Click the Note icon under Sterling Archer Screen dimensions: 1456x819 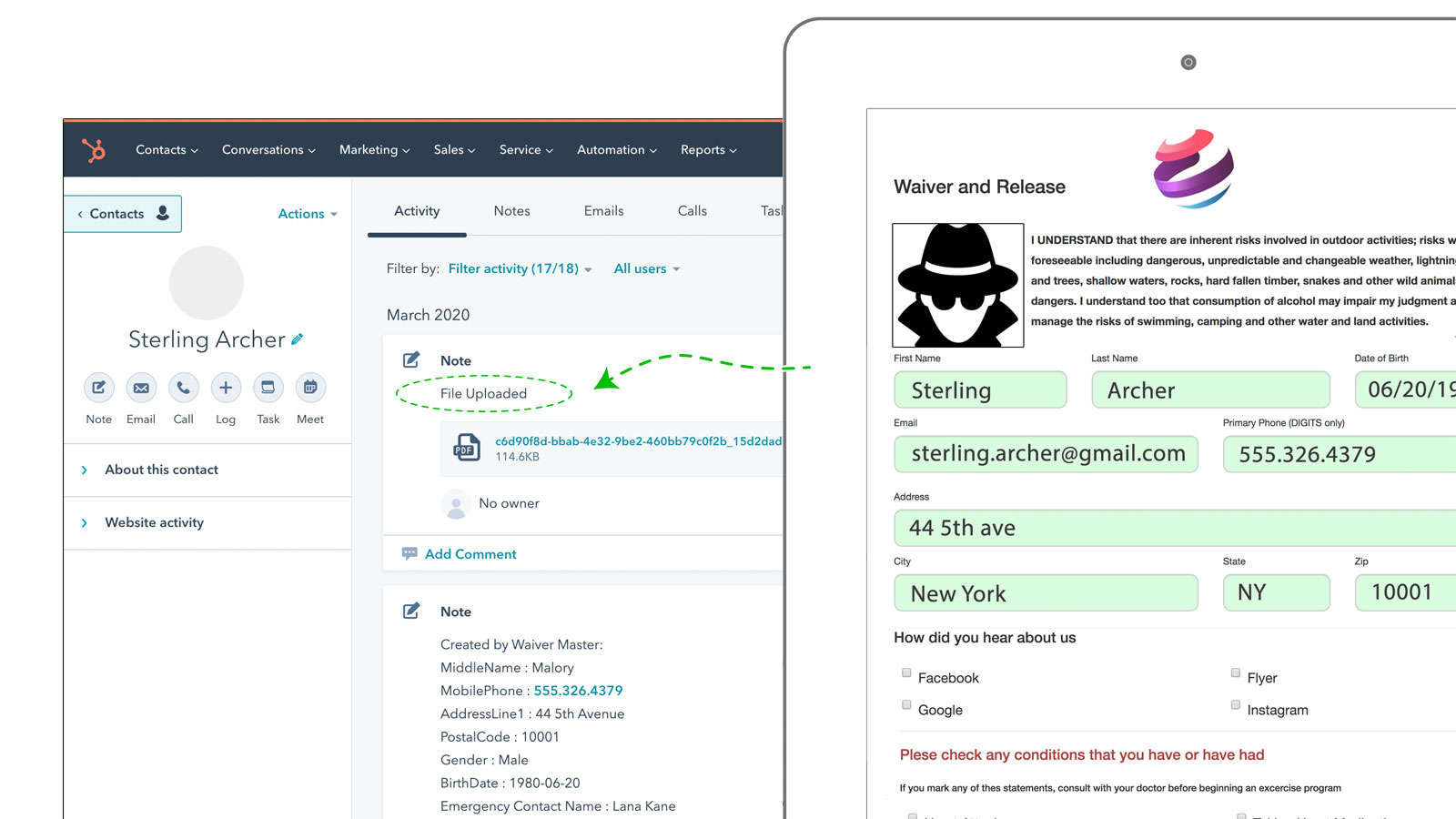[98, 388]
